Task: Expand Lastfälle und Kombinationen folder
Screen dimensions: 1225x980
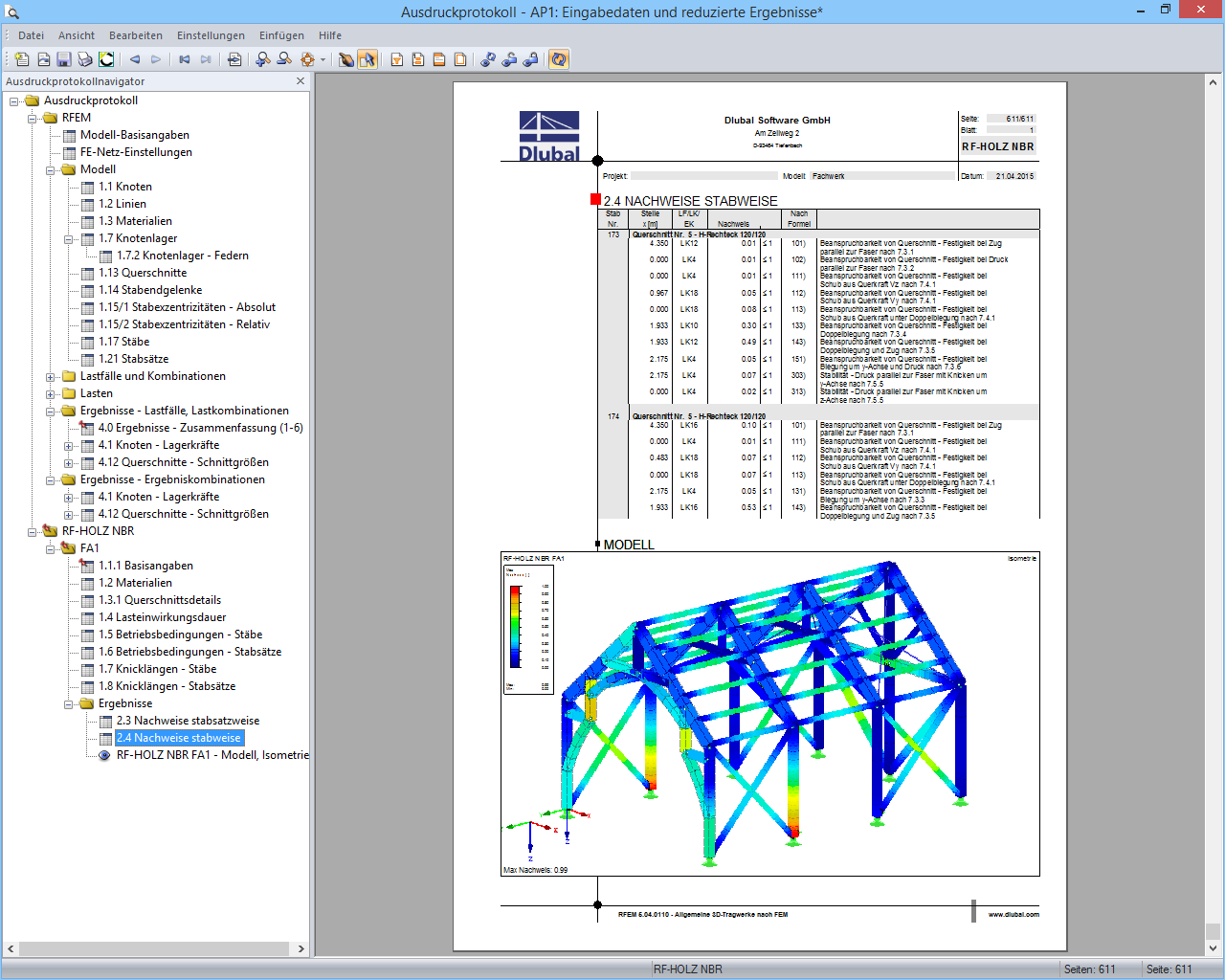Action: coord(51,376)
